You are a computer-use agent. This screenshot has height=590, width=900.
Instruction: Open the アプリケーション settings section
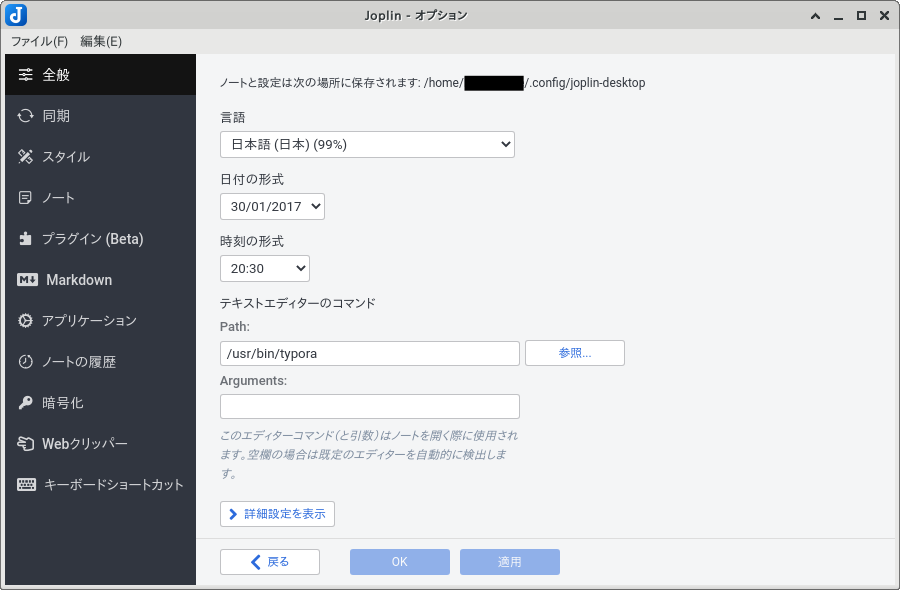point(100,320)
